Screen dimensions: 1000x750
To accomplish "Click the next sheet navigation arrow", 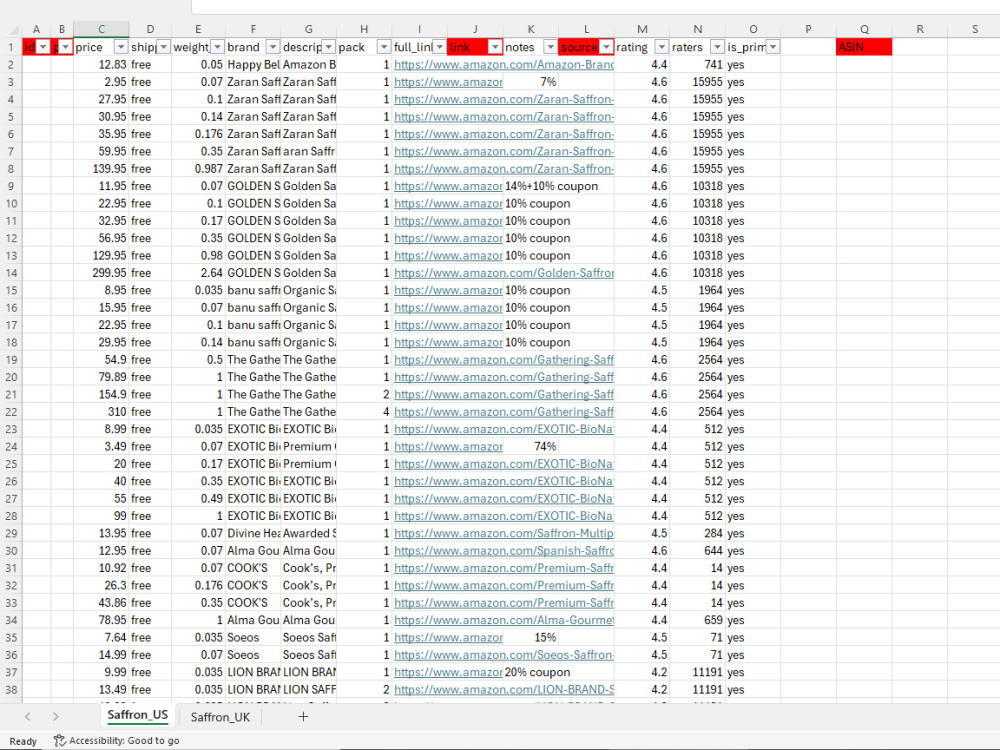I will (55, 717).
